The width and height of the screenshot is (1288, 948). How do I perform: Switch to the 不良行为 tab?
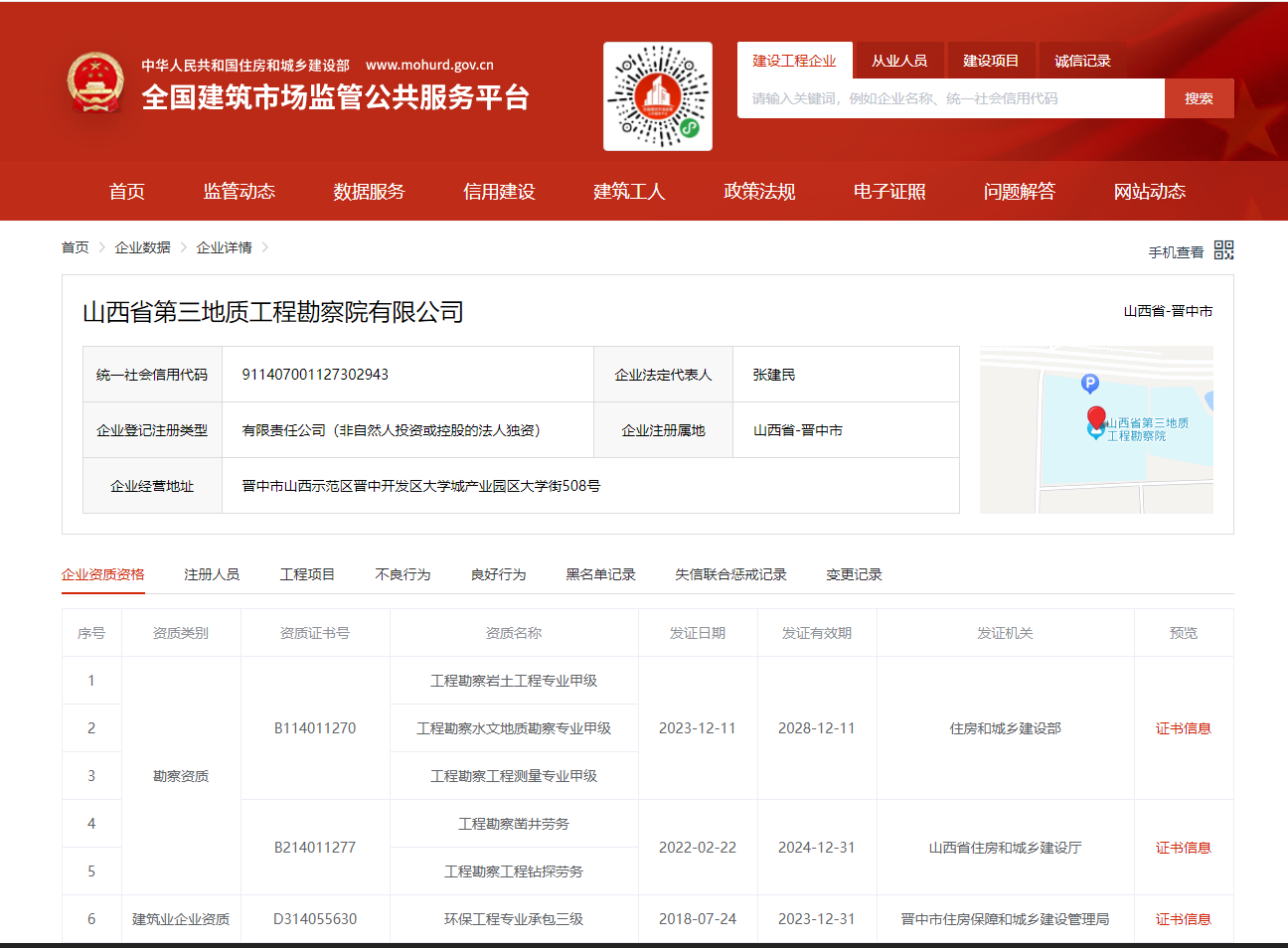(402, 574)
